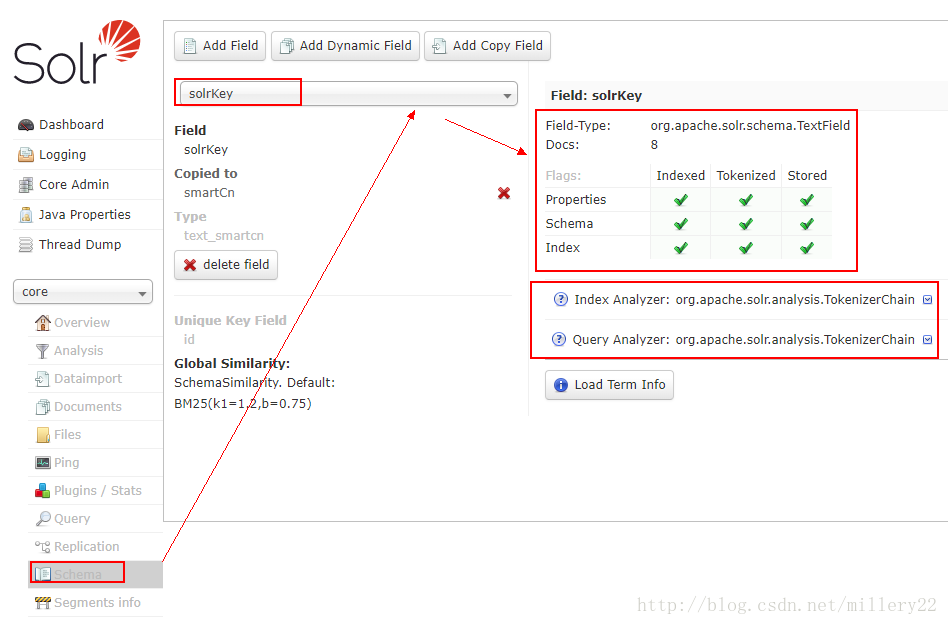Open the Segments info page
The image size is (948, 625).
[x=97, y=603]
